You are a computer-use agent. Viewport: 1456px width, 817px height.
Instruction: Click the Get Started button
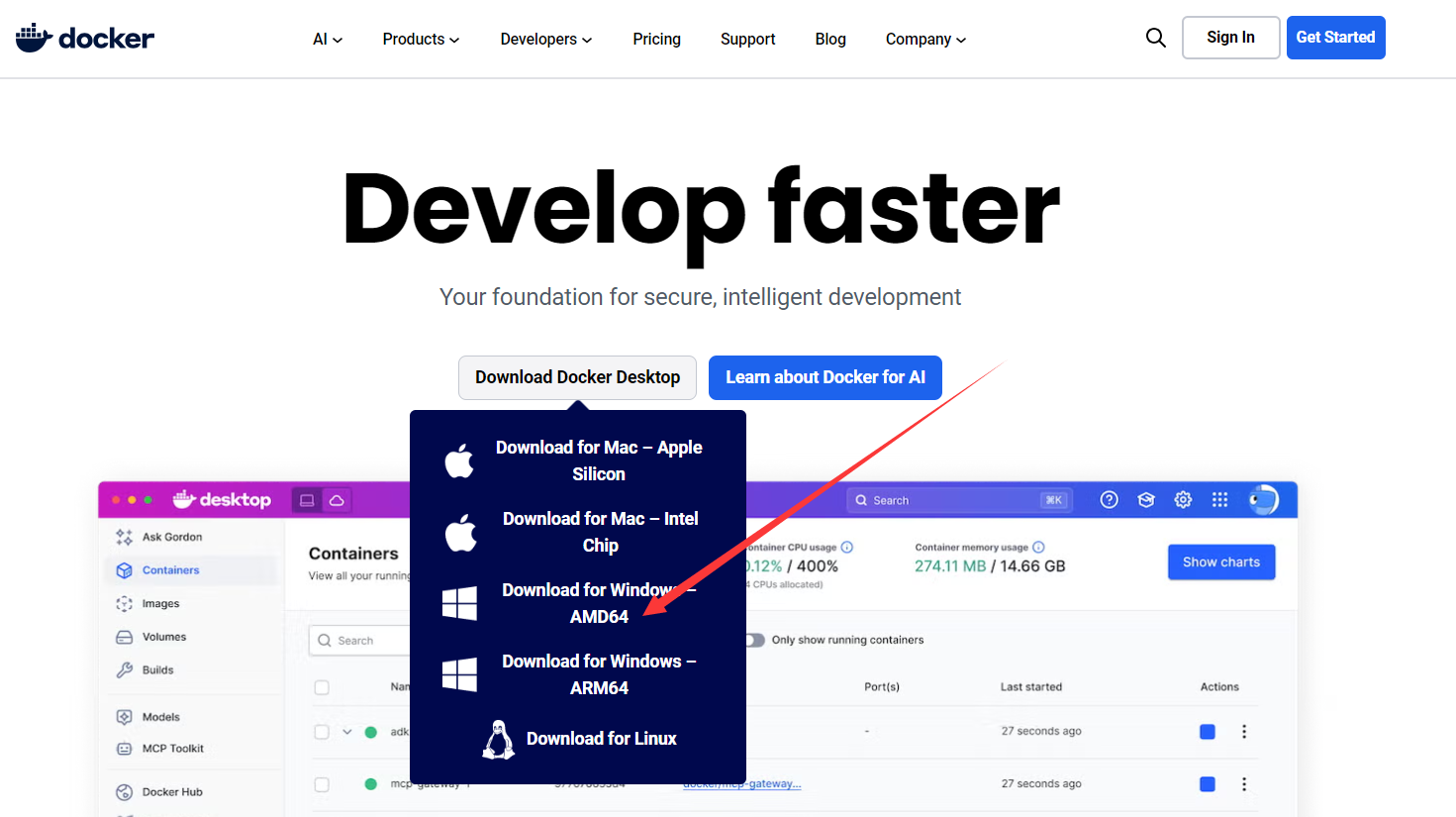[x=1335, y=38]
